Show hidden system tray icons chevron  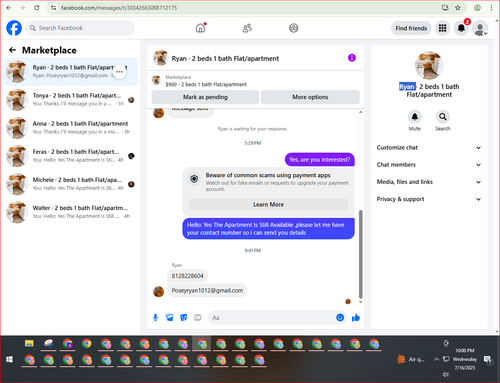[x=436, y=359]
